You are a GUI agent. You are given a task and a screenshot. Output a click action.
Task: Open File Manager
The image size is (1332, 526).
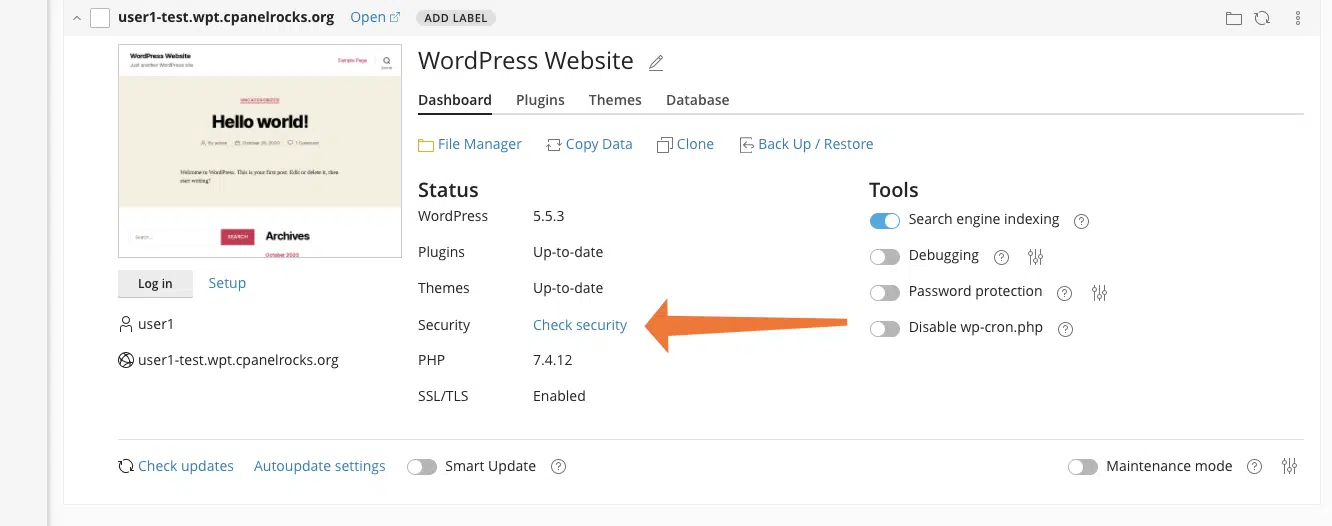pos(470,144)
